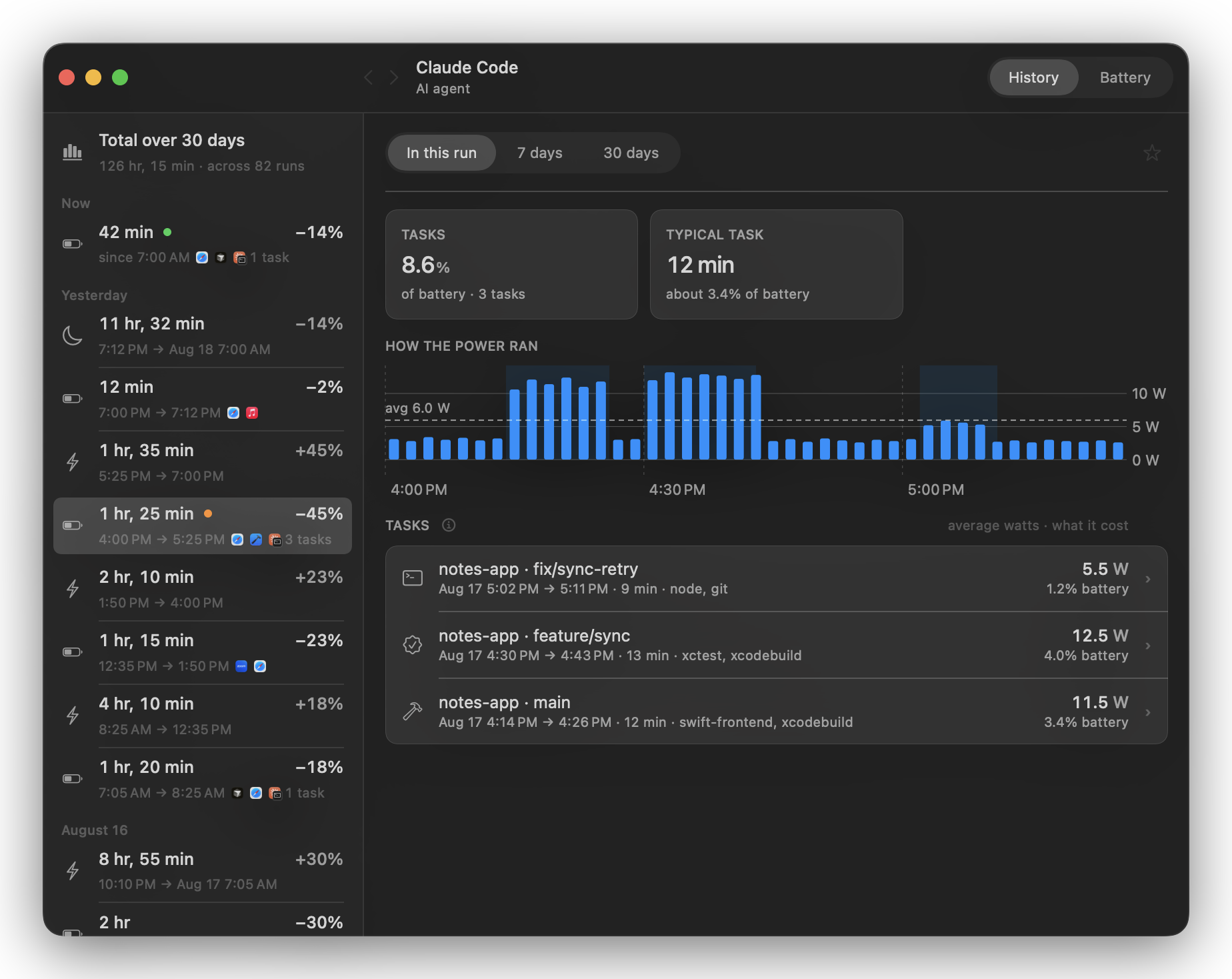Switch to the Battery view
Image resolution: width=1232 pixels, height=979 pixels.
coord(1125,77)
